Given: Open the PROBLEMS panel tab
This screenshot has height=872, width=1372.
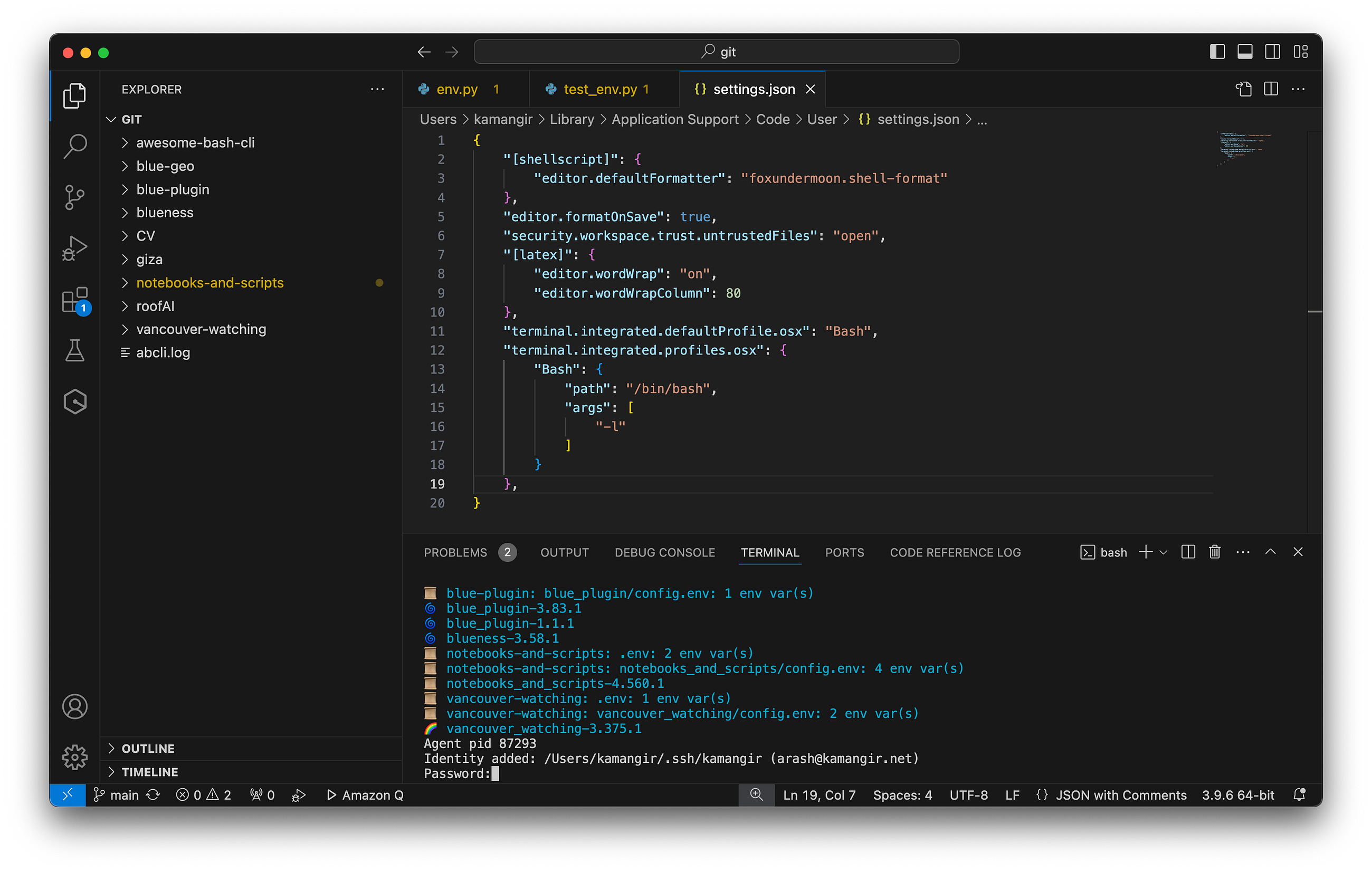Looking at the screenshot, I should pos(470,552).
